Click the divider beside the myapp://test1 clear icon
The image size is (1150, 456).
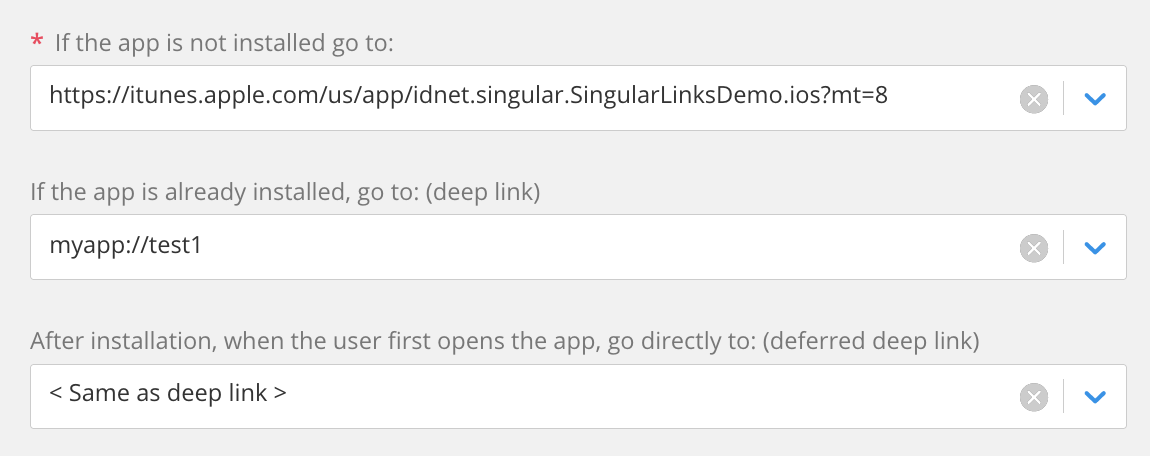click(1063, 248)
